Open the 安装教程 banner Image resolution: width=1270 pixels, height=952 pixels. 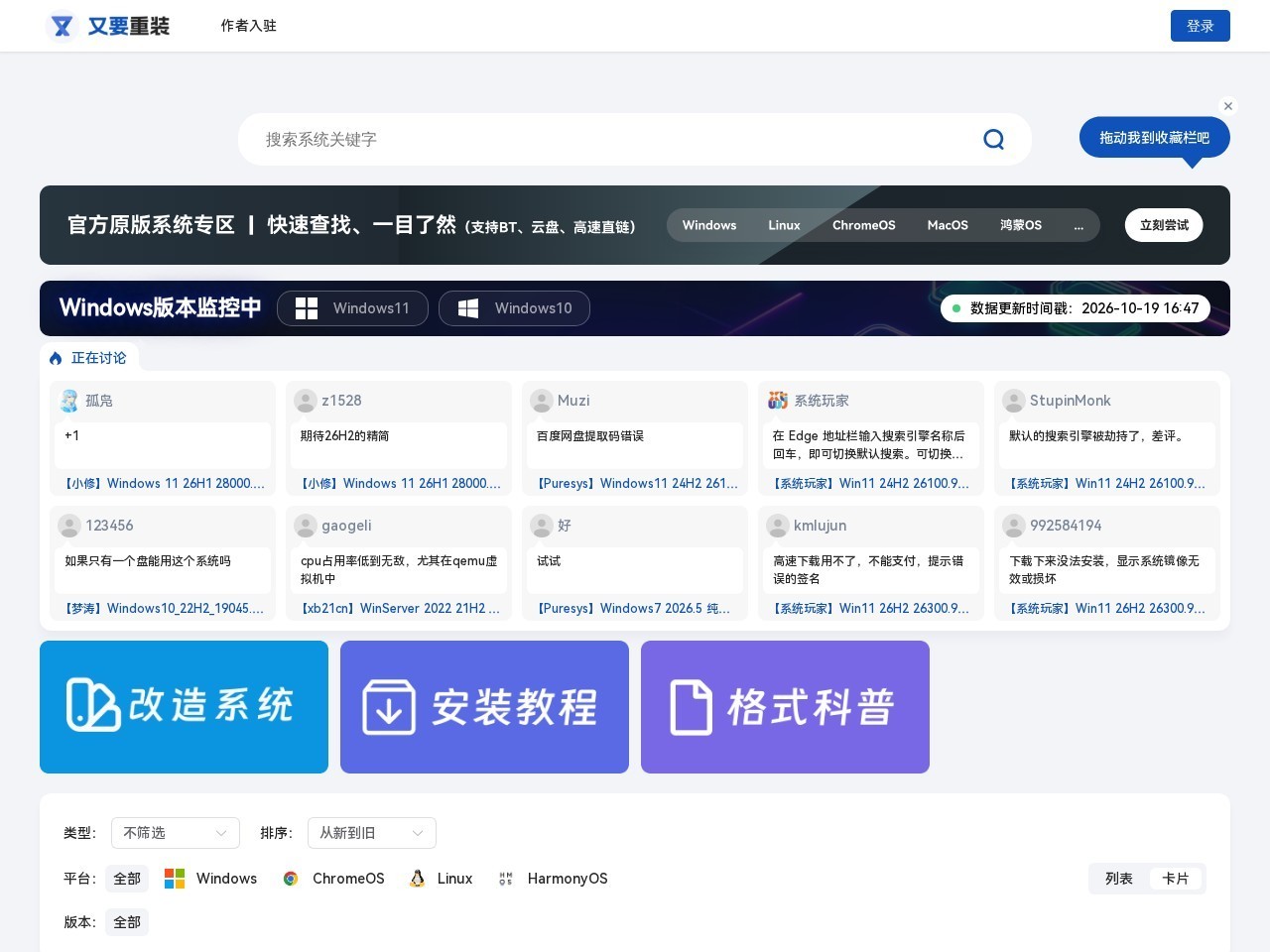point(484,707)
